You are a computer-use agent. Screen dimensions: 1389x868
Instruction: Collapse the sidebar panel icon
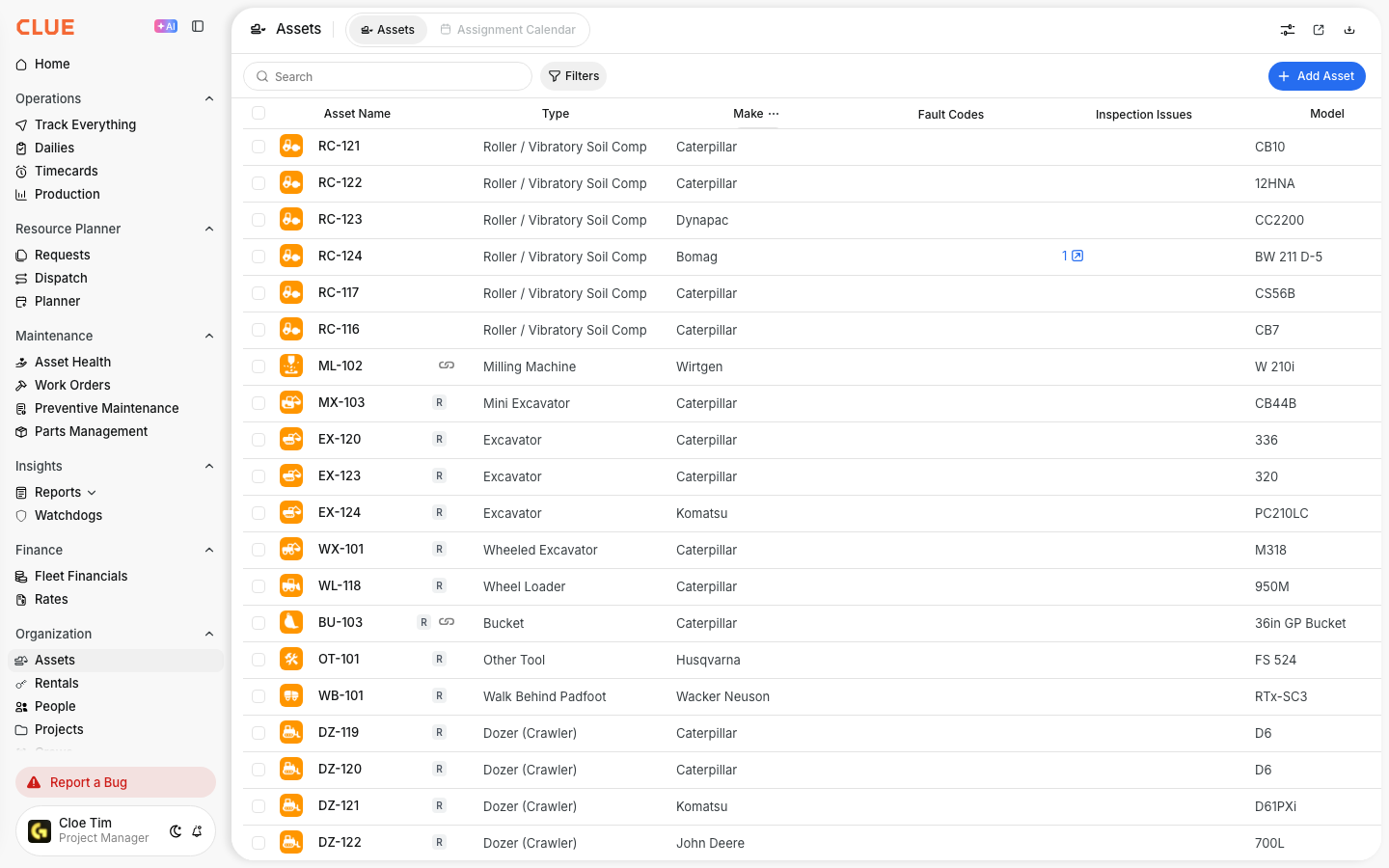[198, 26]
